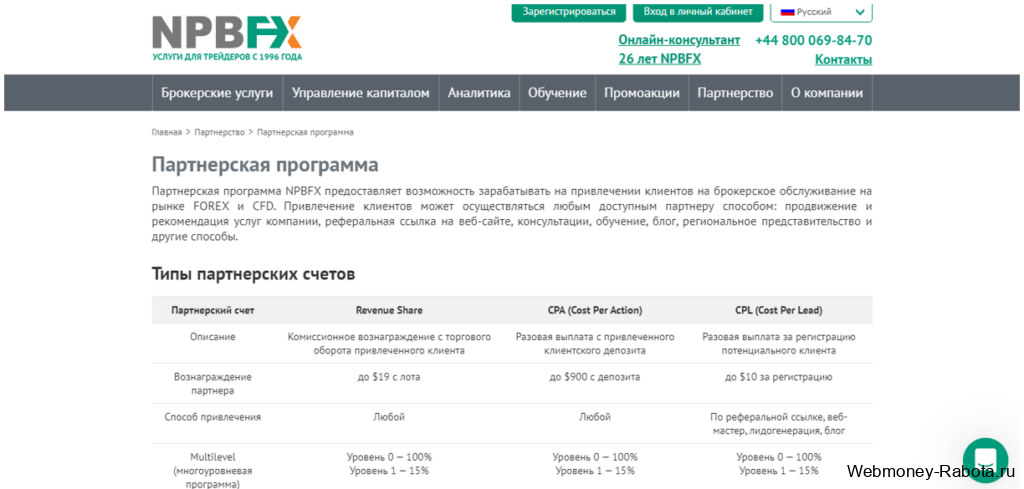Open Управление капиталом menu
This screenshot has height=489, width=1024.
360,93
